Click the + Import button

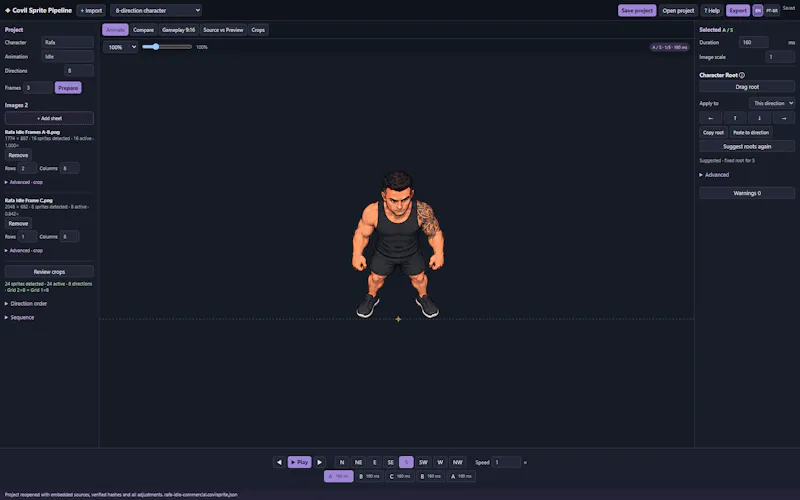(x=91, y=10)
